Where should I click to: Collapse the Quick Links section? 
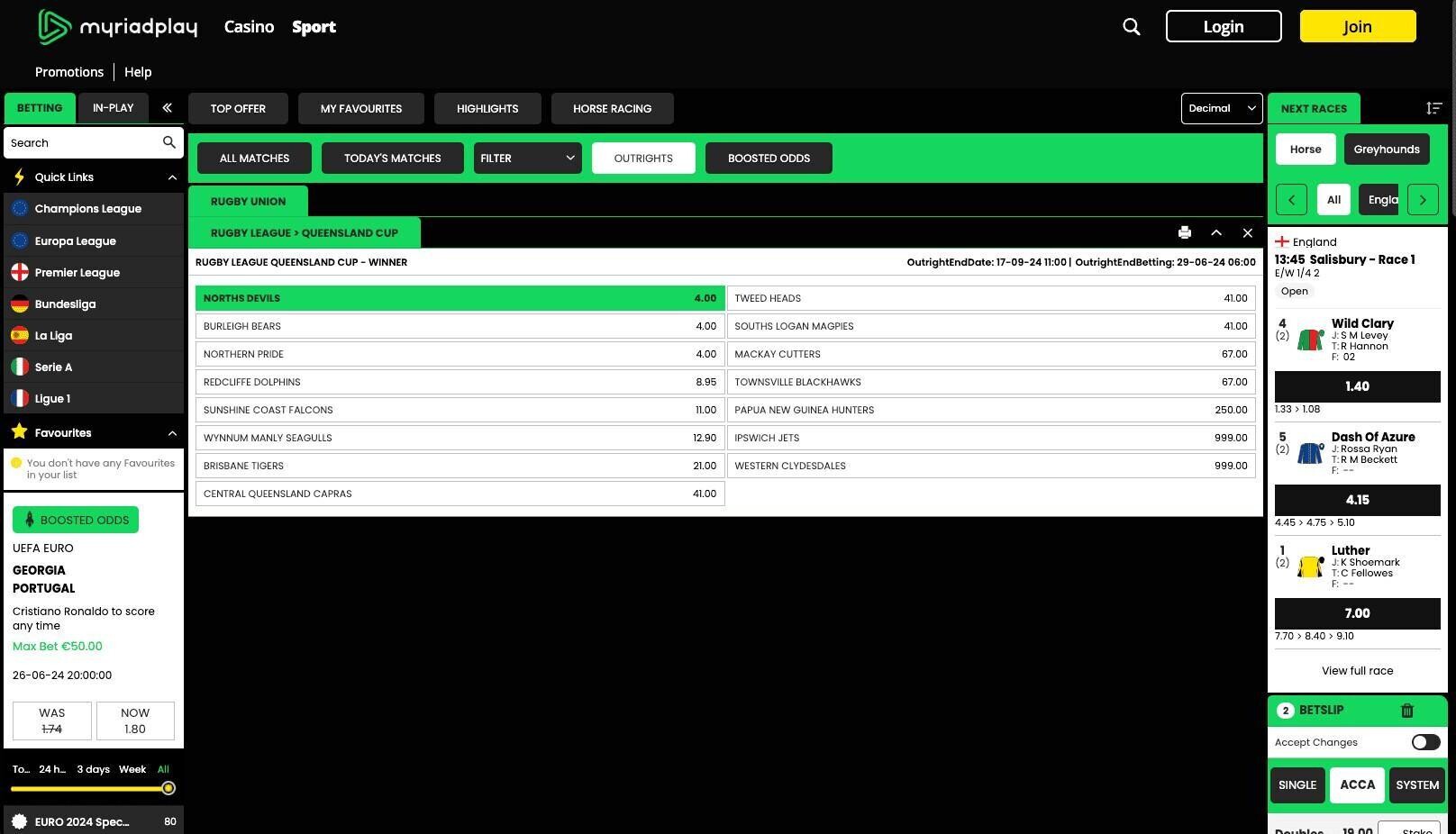coord(172,177)
